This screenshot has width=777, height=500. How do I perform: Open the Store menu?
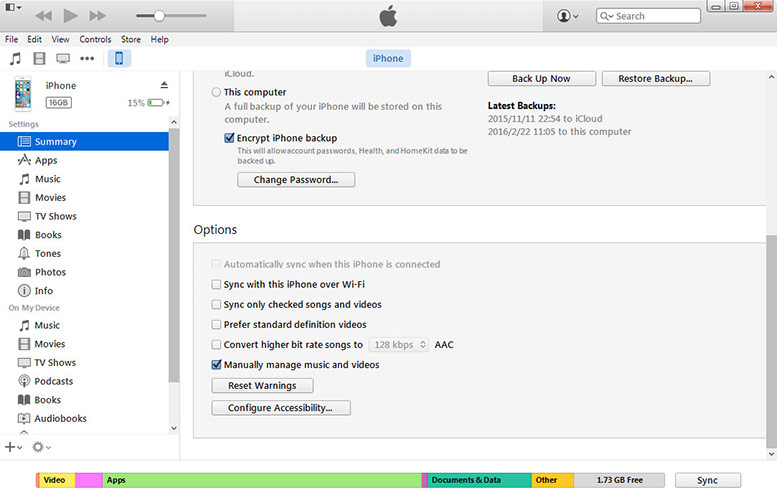pos(131,39)
